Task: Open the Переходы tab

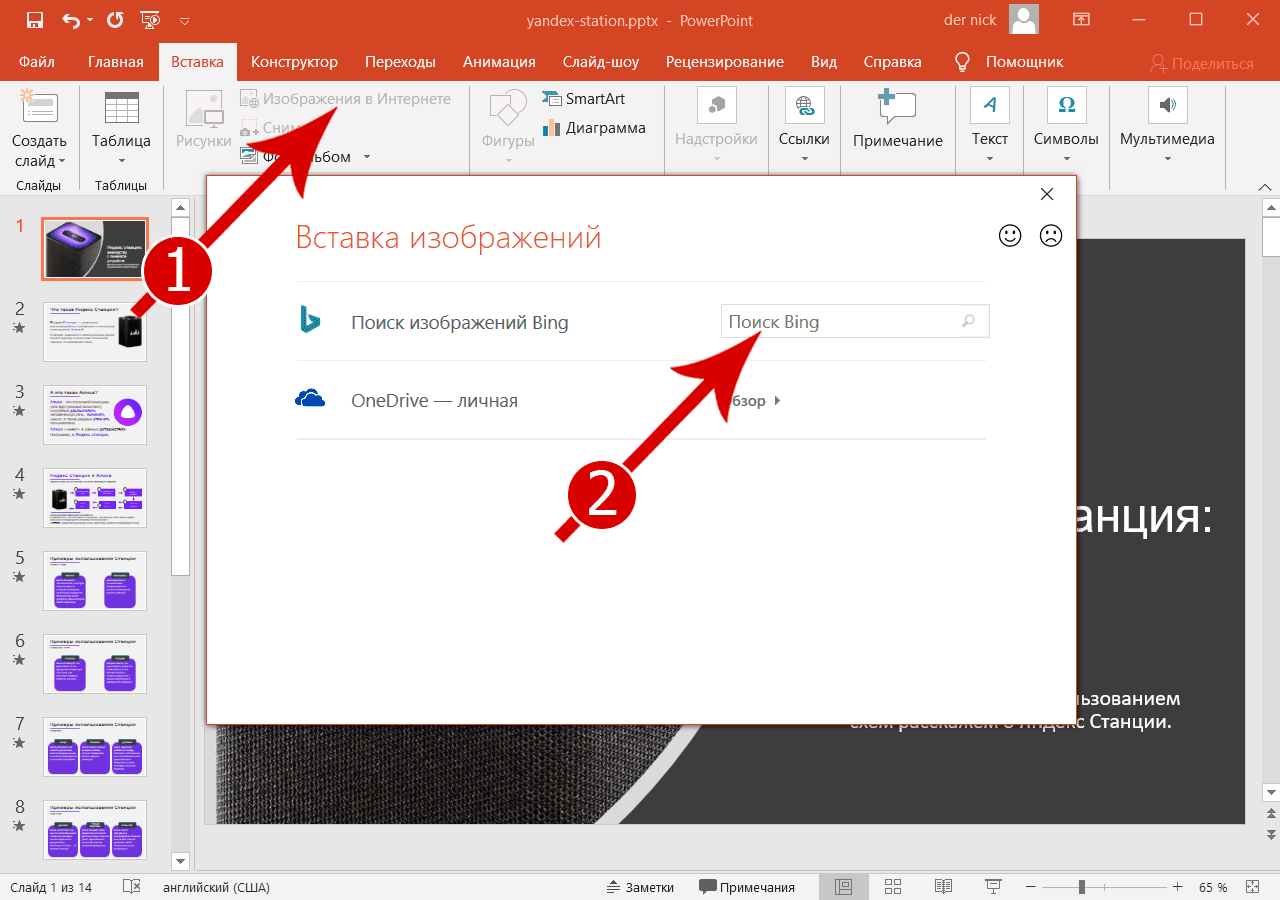Action: tap(400, 62)
